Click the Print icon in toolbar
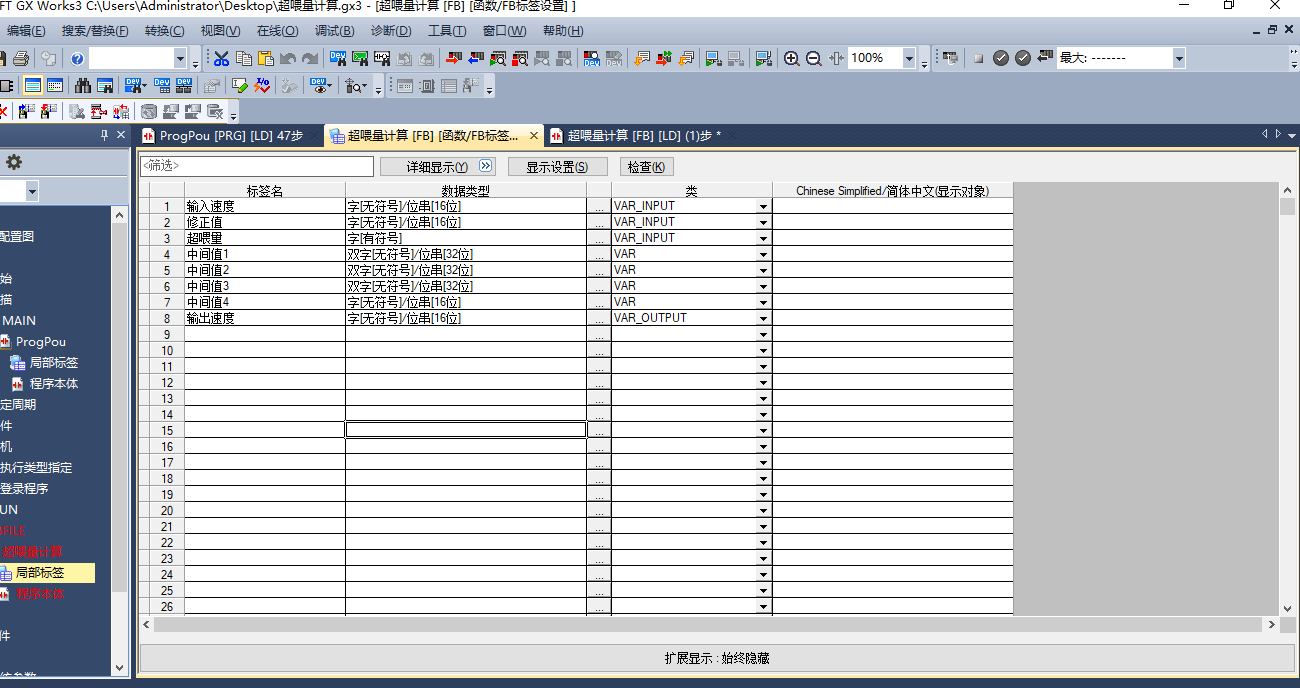1300x688 pixels. (x=21, y=59)
